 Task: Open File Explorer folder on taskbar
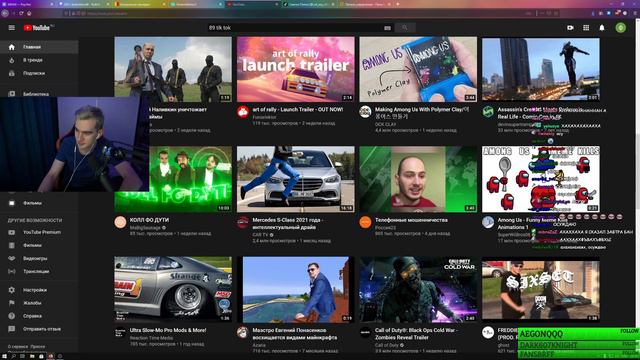(32, 356)
